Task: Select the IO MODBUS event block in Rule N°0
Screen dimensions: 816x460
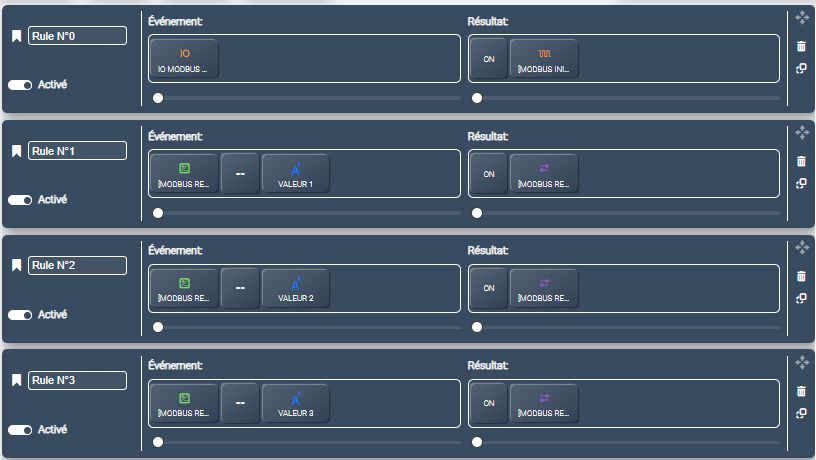Action: (x=183, y=59)
